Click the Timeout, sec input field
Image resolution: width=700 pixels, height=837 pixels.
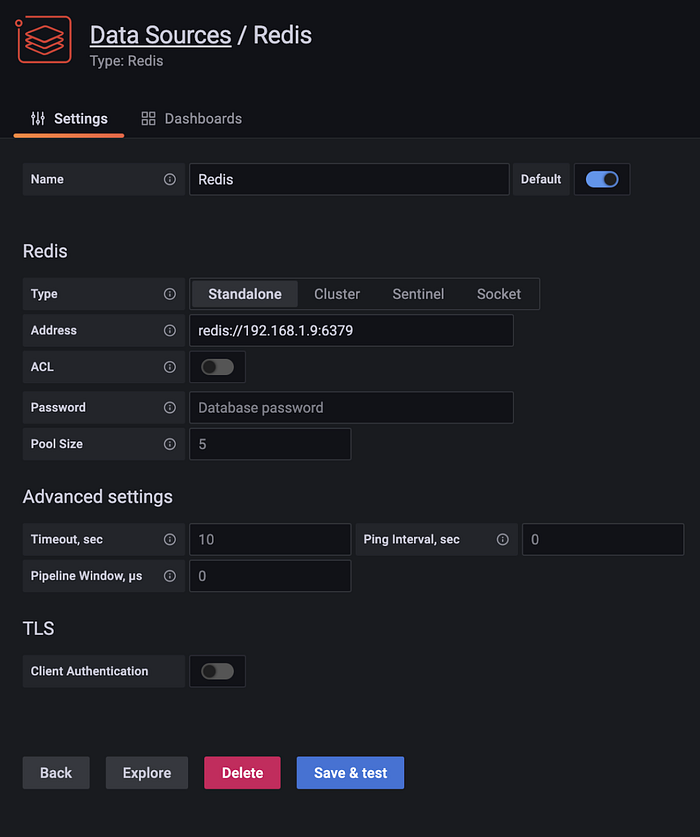(270, 540)
